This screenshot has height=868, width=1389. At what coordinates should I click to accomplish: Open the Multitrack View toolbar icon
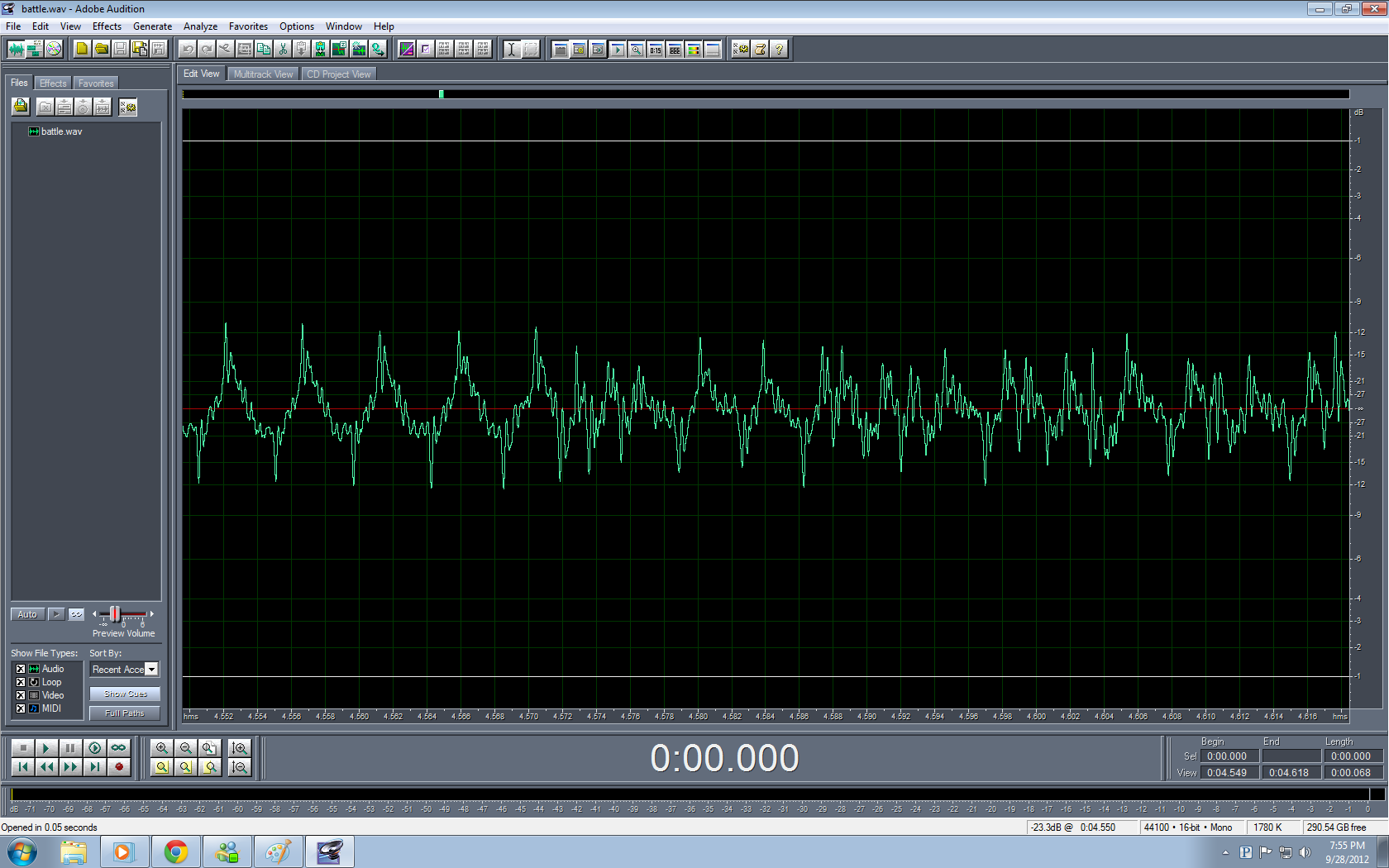click(35, 49)
